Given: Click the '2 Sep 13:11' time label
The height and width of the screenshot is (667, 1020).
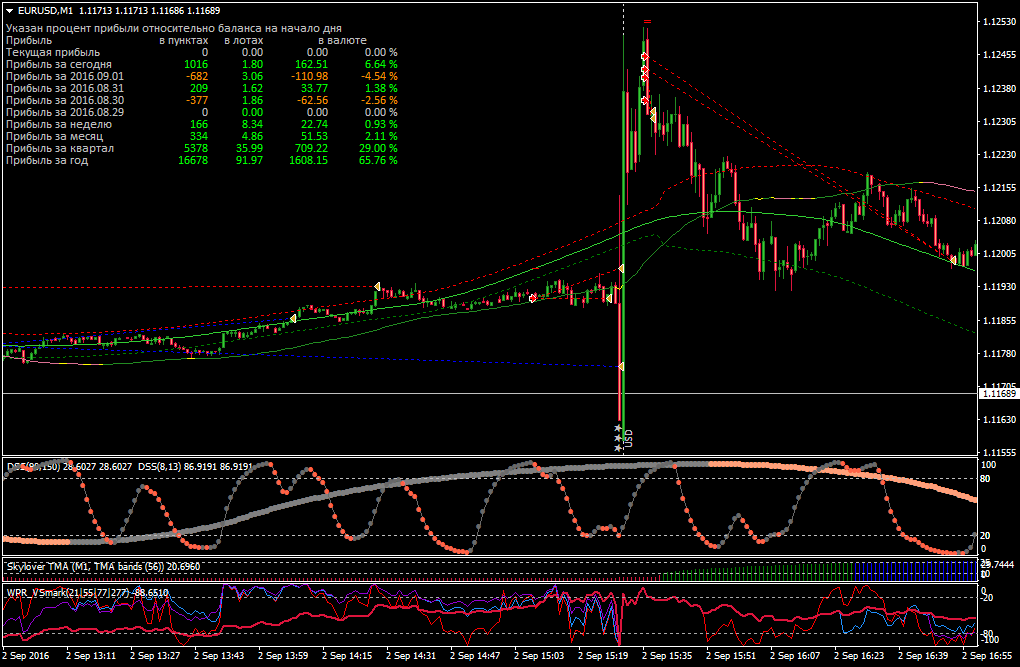Looking at the screenshot, I should [x=92, y=655].
